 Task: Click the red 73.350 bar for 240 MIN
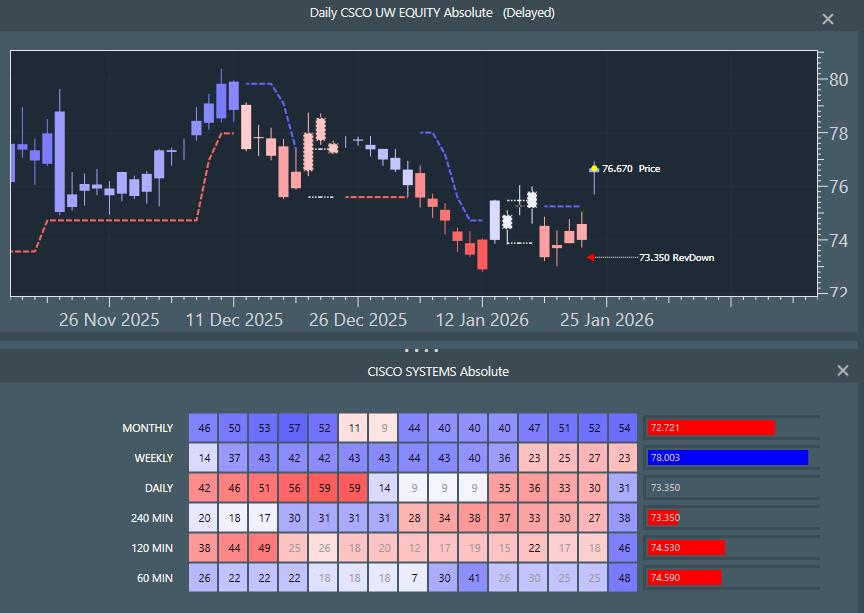click(663, 518)
